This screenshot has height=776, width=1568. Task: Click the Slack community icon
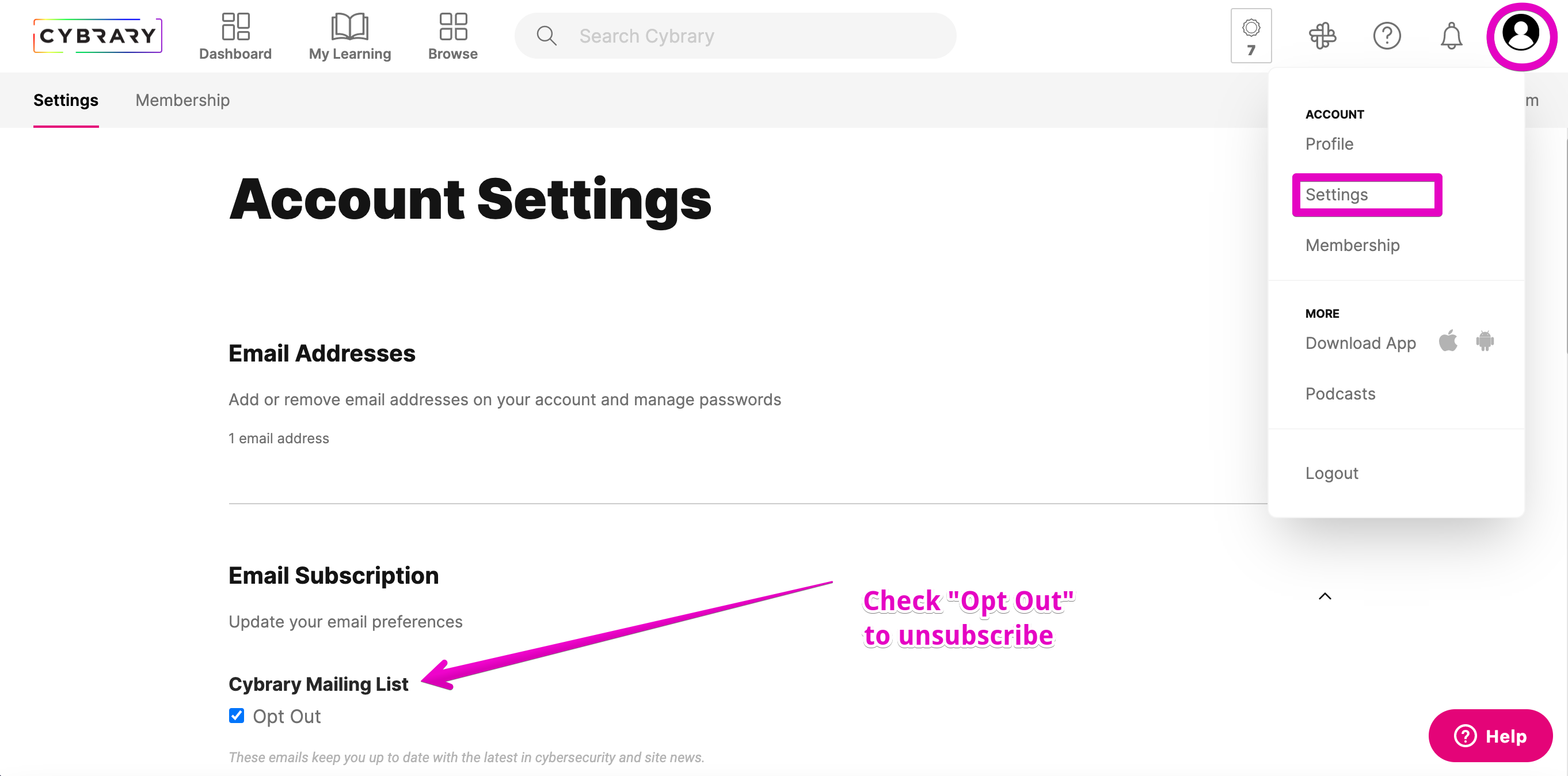[1322, 36]
